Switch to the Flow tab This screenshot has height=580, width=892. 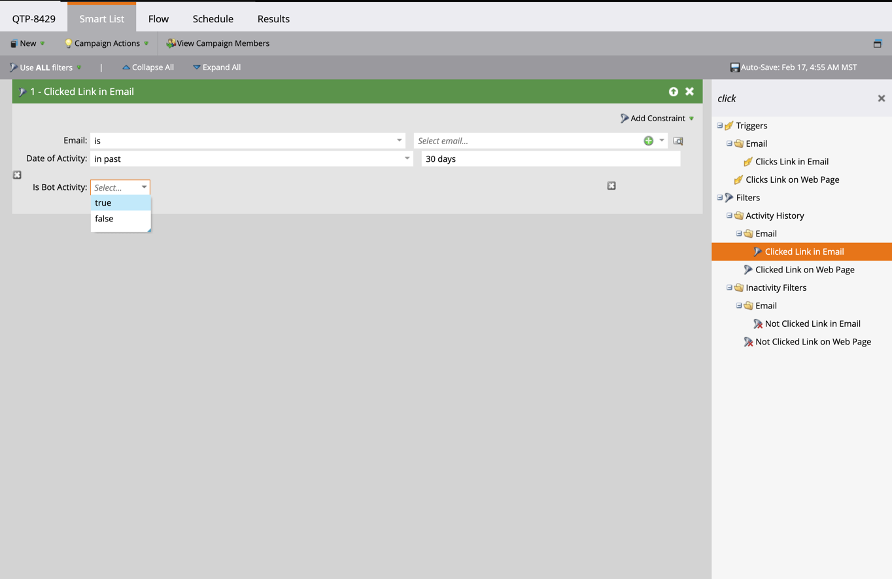click(158, 19)
